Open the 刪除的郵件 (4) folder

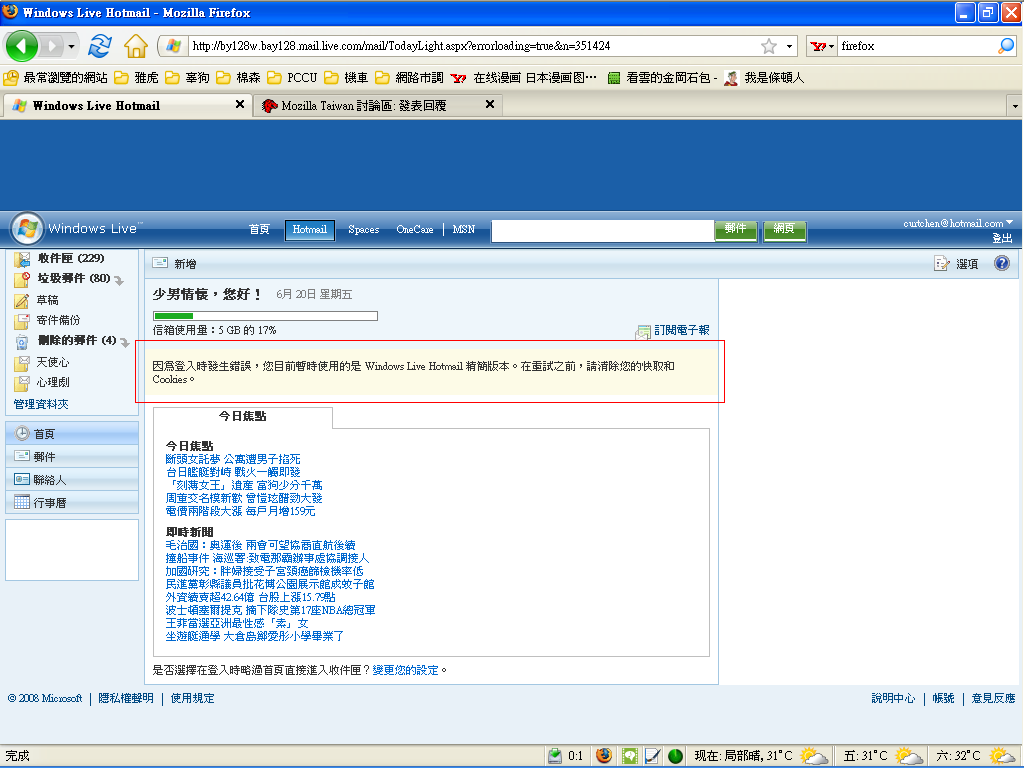coord(76,340)
